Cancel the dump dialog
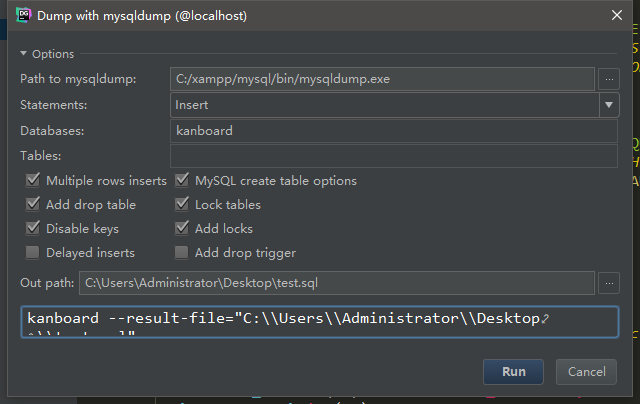Screen dimensions: 640x404 586,372
